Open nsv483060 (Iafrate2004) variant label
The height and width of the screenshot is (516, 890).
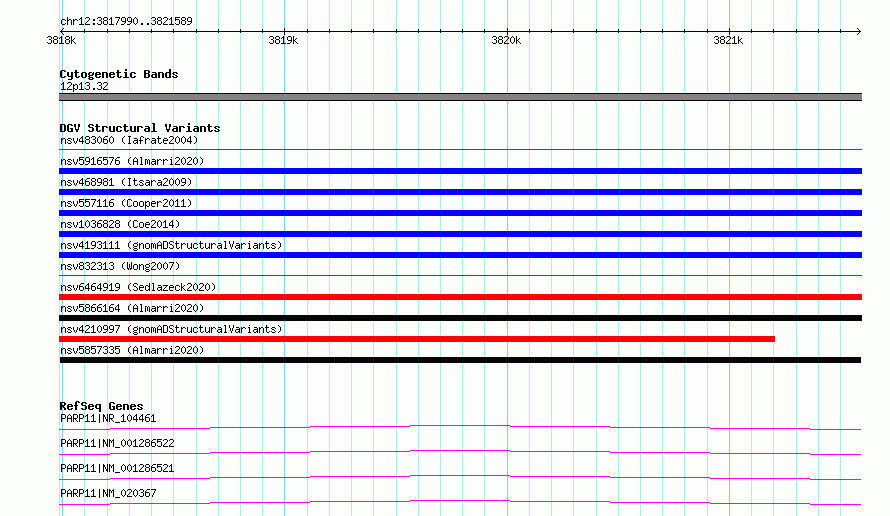pos(129,140)
